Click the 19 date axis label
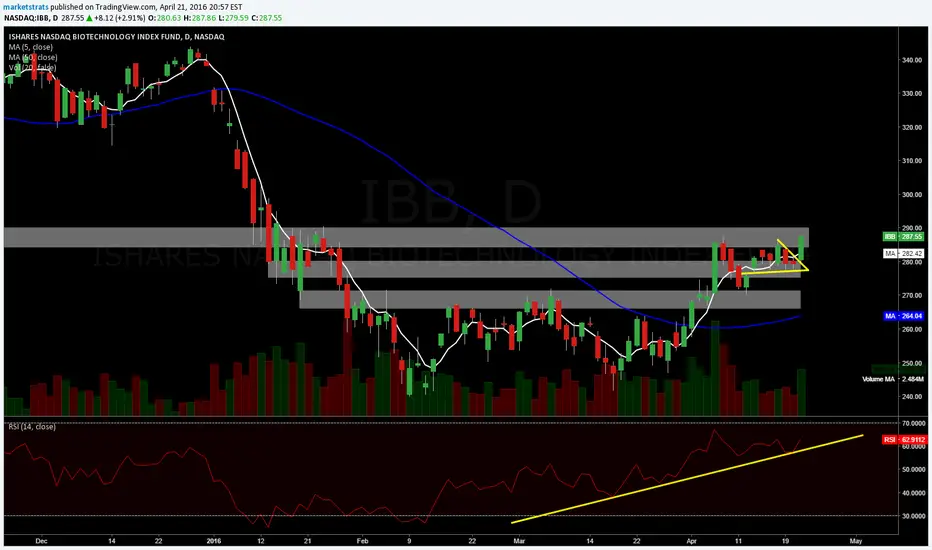 click(786, 541)
